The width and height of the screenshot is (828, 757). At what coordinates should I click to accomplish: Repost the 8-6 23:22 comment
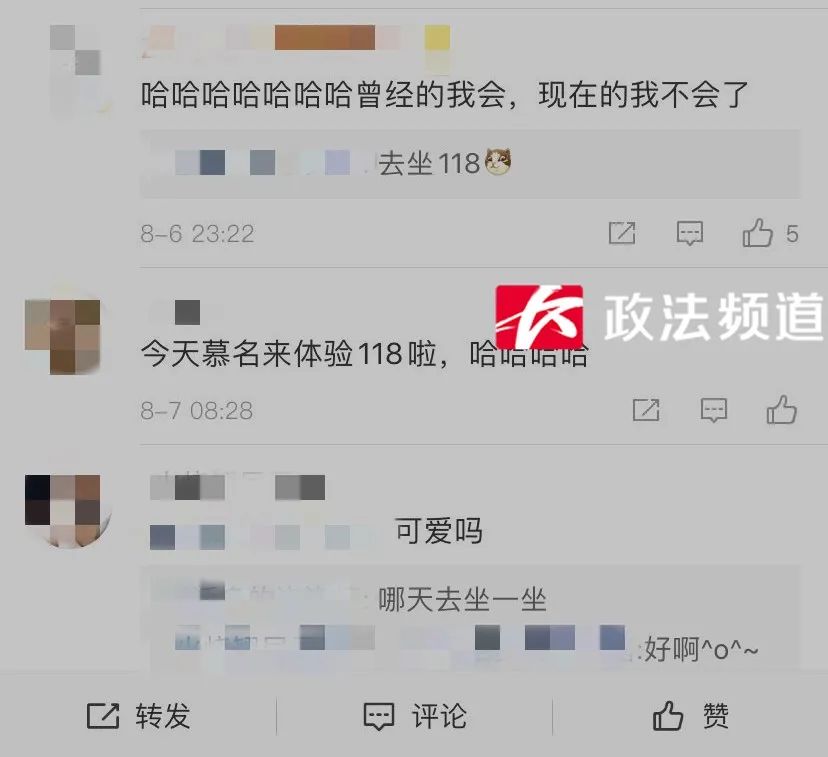622,233
